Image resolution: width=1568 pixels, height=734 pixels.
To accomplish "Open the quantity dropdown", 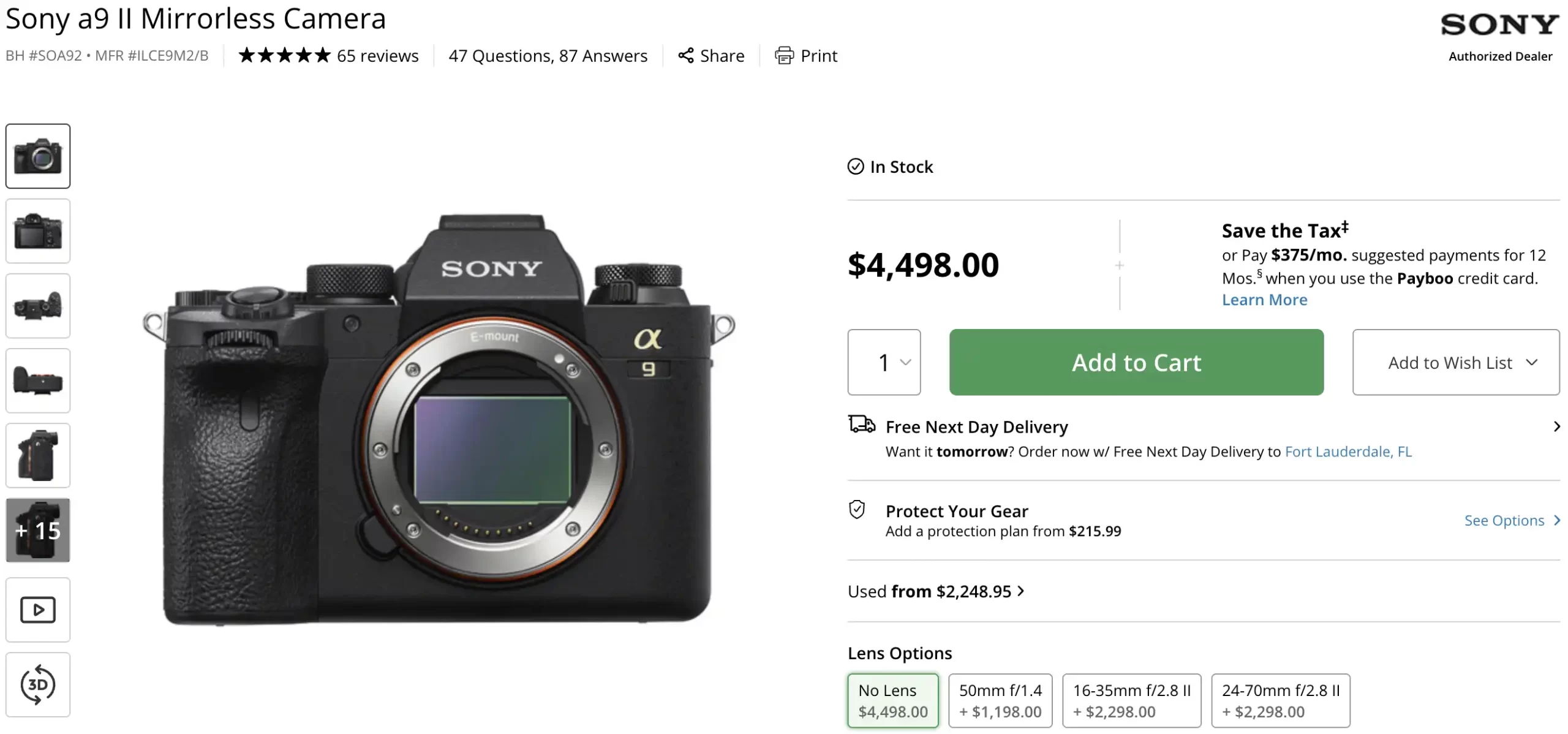I will [x=884, y=362].
